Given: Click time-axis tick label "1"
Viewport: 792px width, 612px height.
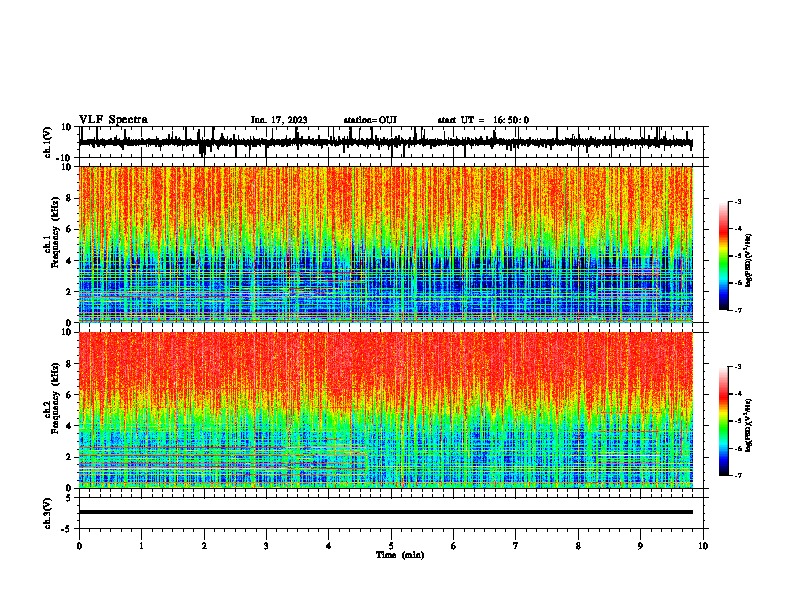Looking at the screenshot, I should point(142,546).
